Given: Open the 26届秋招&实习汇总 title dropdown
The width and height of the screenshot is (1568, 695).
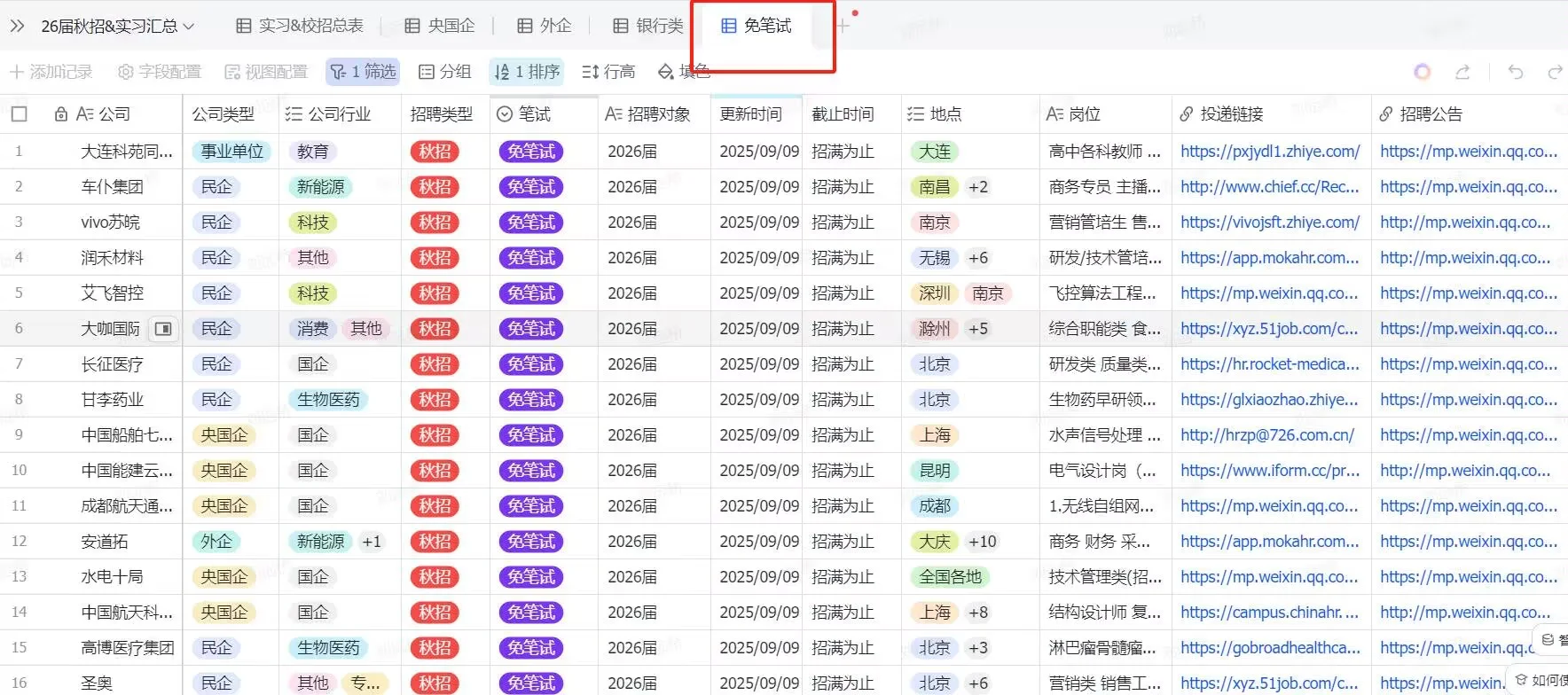Looking at the screenshot, I should click(x=117, y=26).
